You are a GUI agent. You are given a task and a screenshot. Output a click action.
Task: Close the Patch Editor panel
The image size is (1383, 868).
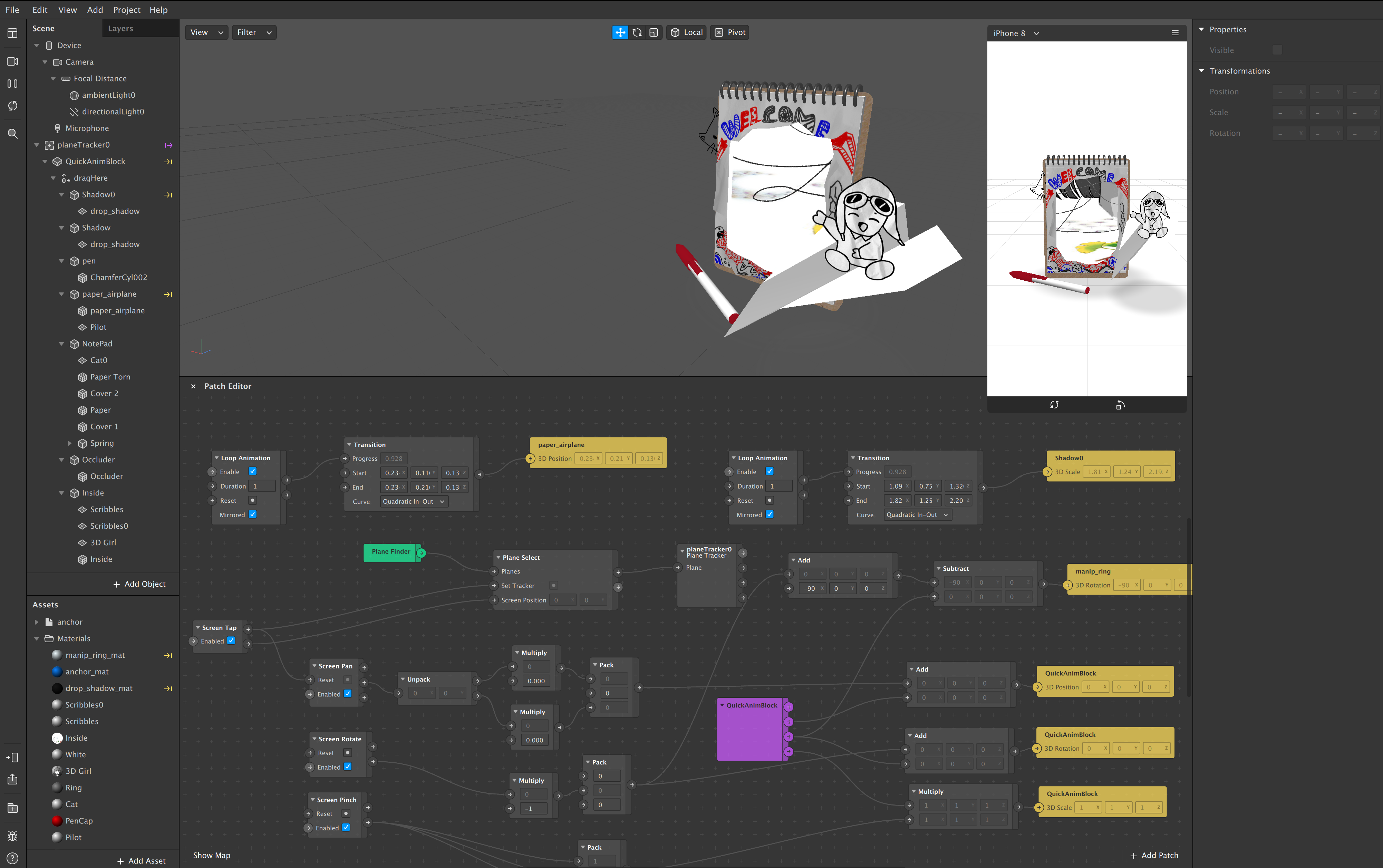(x=193, y=386)
